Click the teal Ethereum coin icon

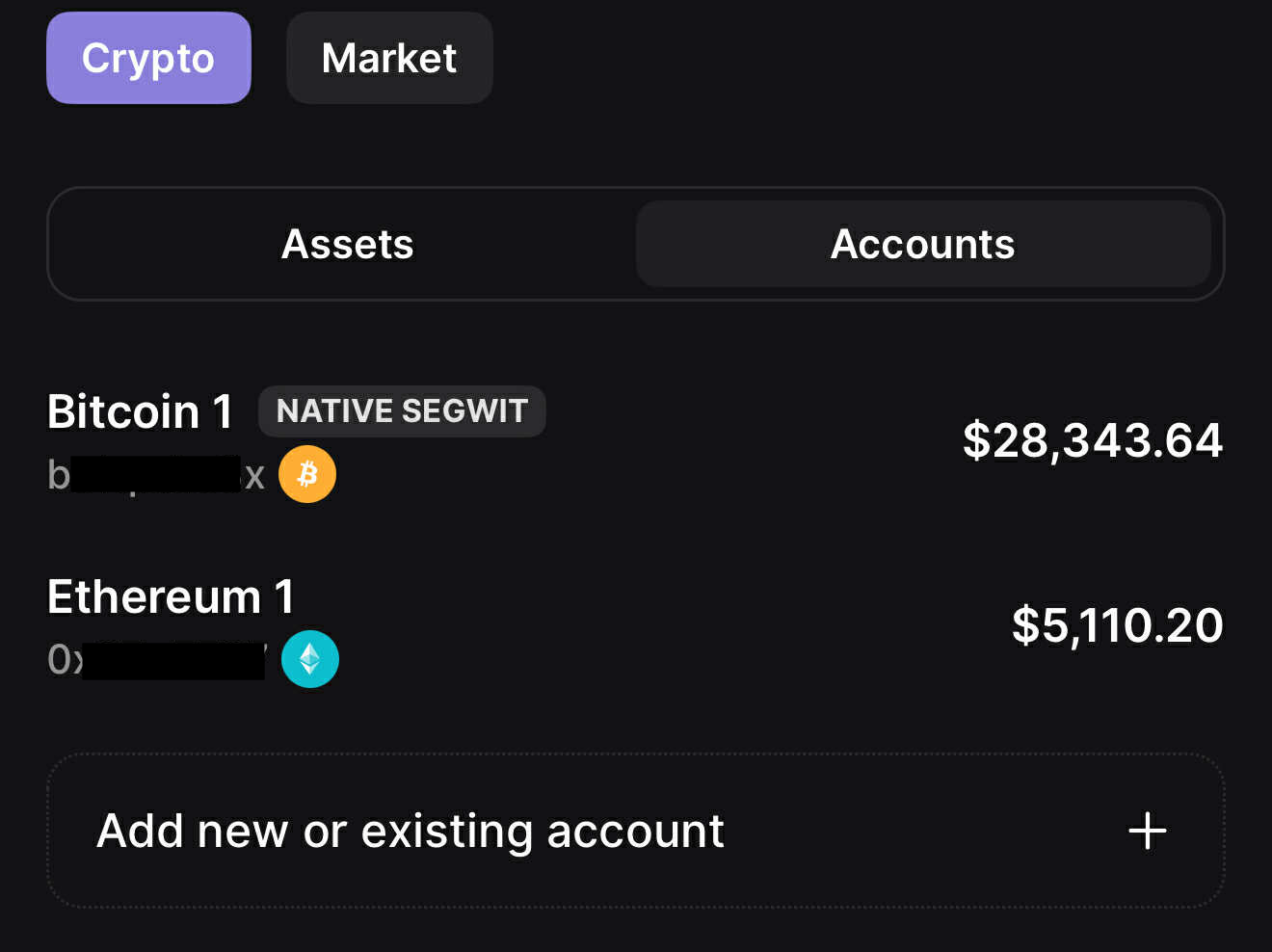tap(310, 659)
